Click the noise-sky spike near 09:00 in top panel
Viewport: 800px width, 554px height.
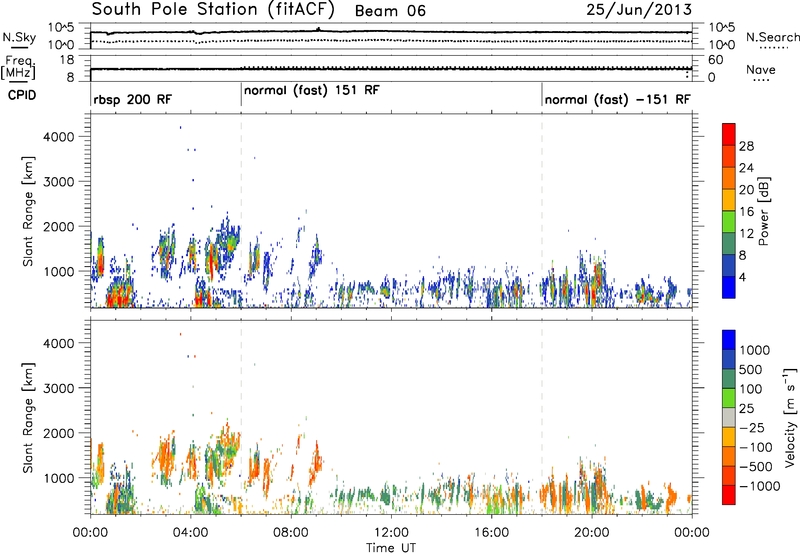[x=318, y=29]
